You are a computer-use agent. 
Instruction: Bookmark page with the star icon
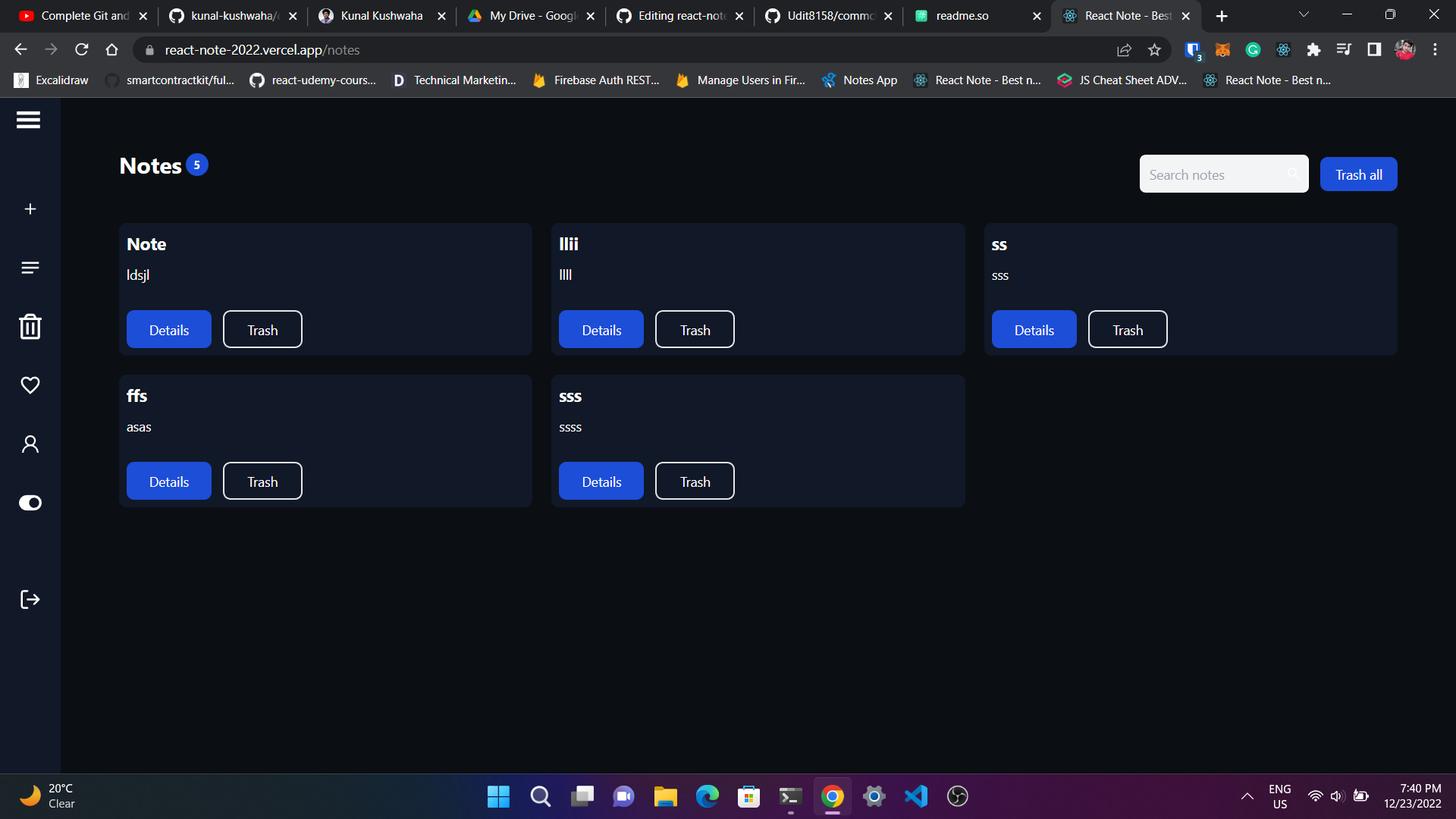[1154, 50]
